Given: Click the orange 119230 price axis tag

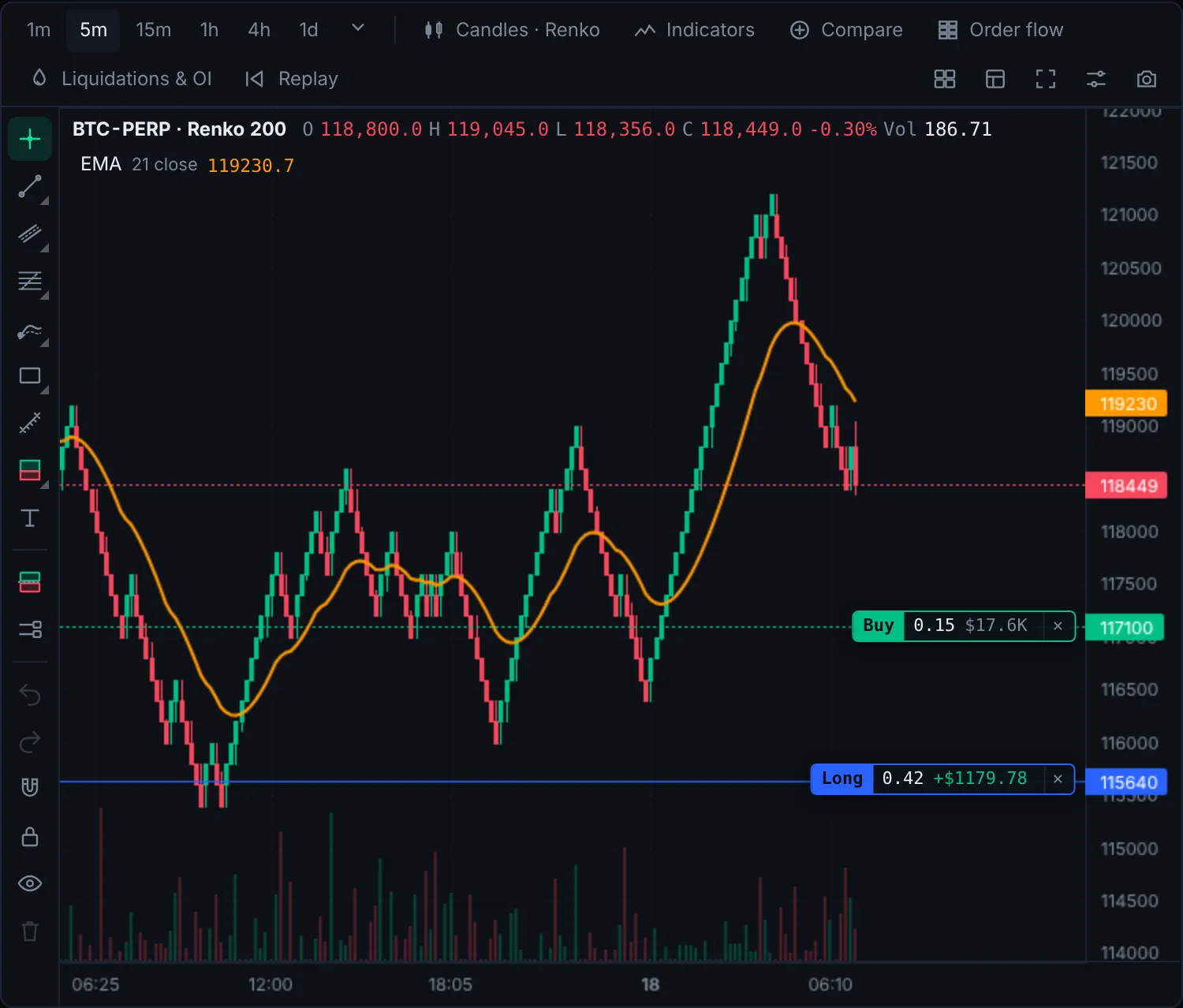Looking at the screenshot, I should 1127,404.
